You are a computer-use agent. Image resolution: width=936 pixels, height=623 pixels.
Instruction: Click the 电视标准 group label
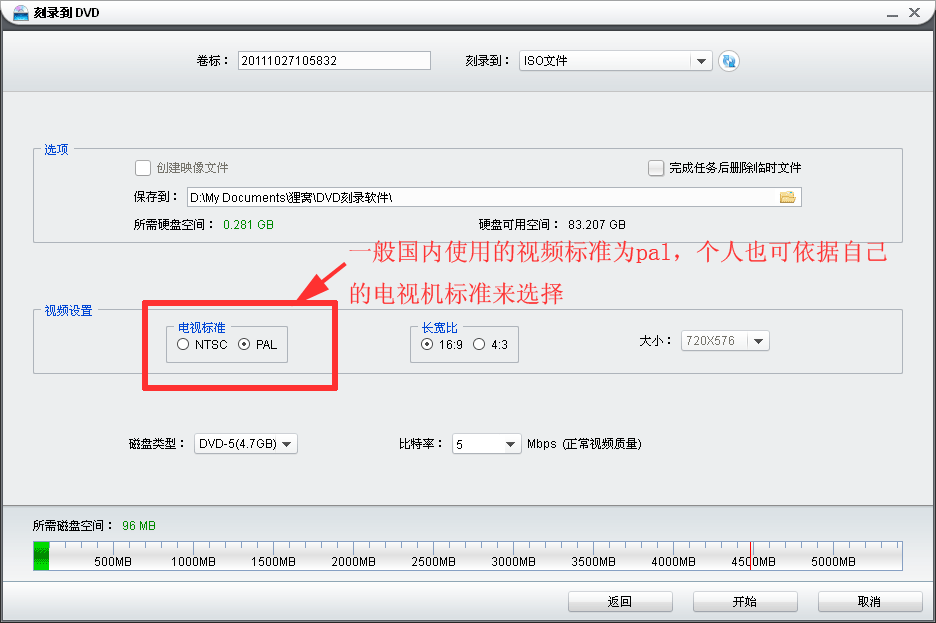[202, 328]
